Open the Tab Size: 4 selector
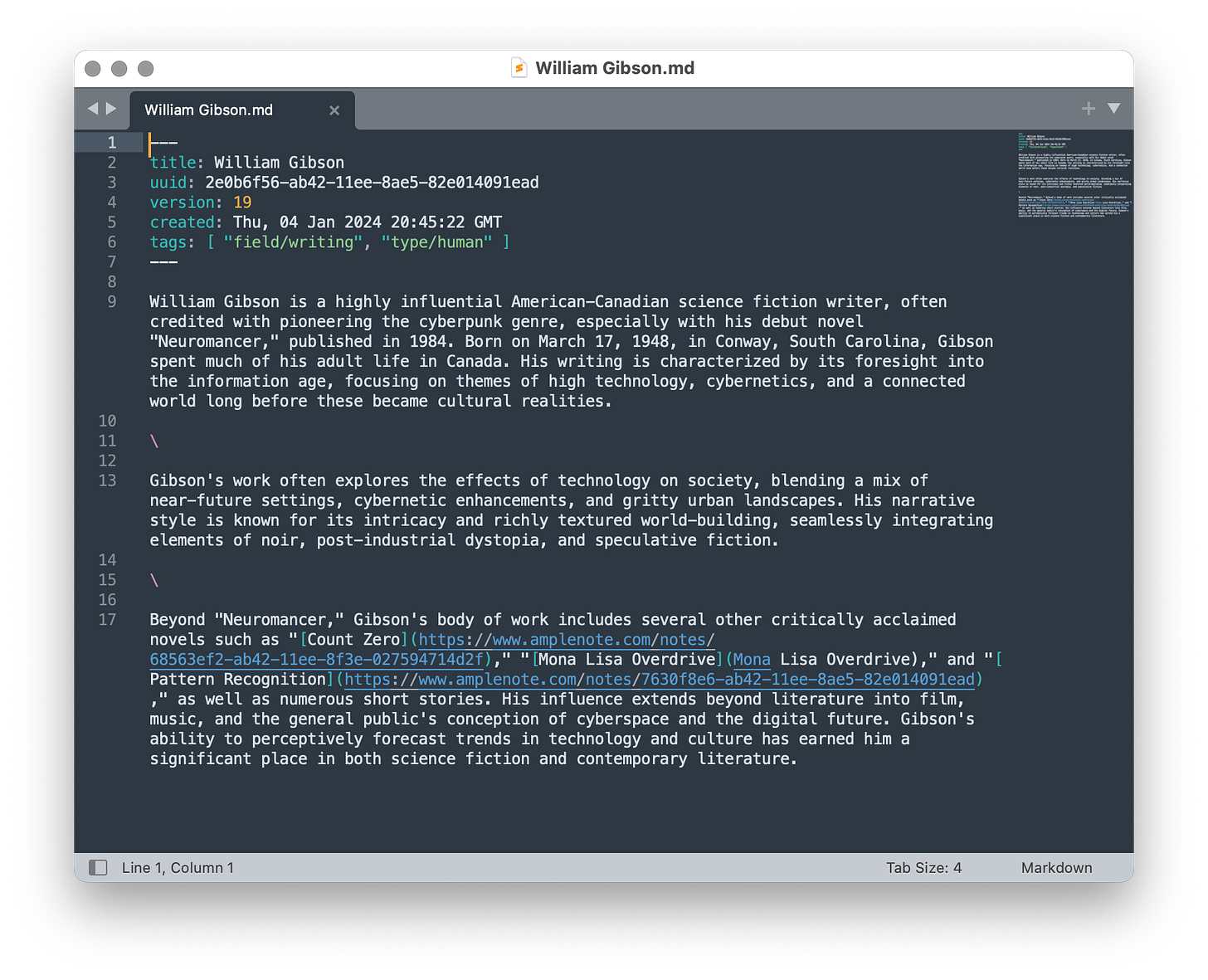 tap(923, 867)
